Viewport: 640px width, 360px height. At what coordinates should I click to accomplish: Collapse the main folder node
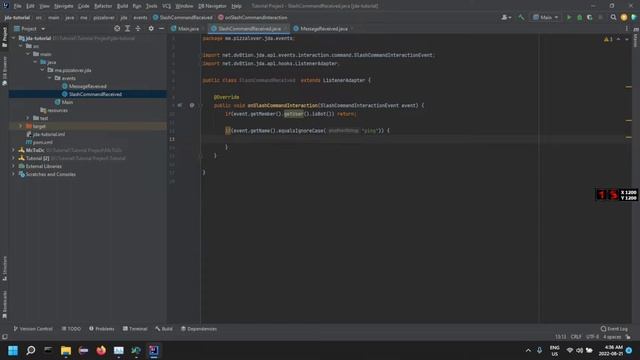[x=28, y=54]
